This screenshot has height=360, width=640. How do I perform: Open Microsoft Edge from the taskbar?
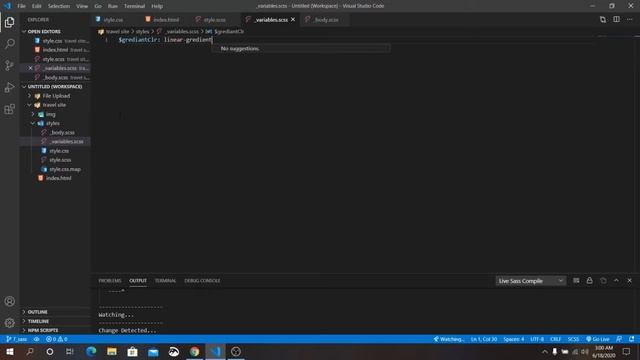(91, 351)
